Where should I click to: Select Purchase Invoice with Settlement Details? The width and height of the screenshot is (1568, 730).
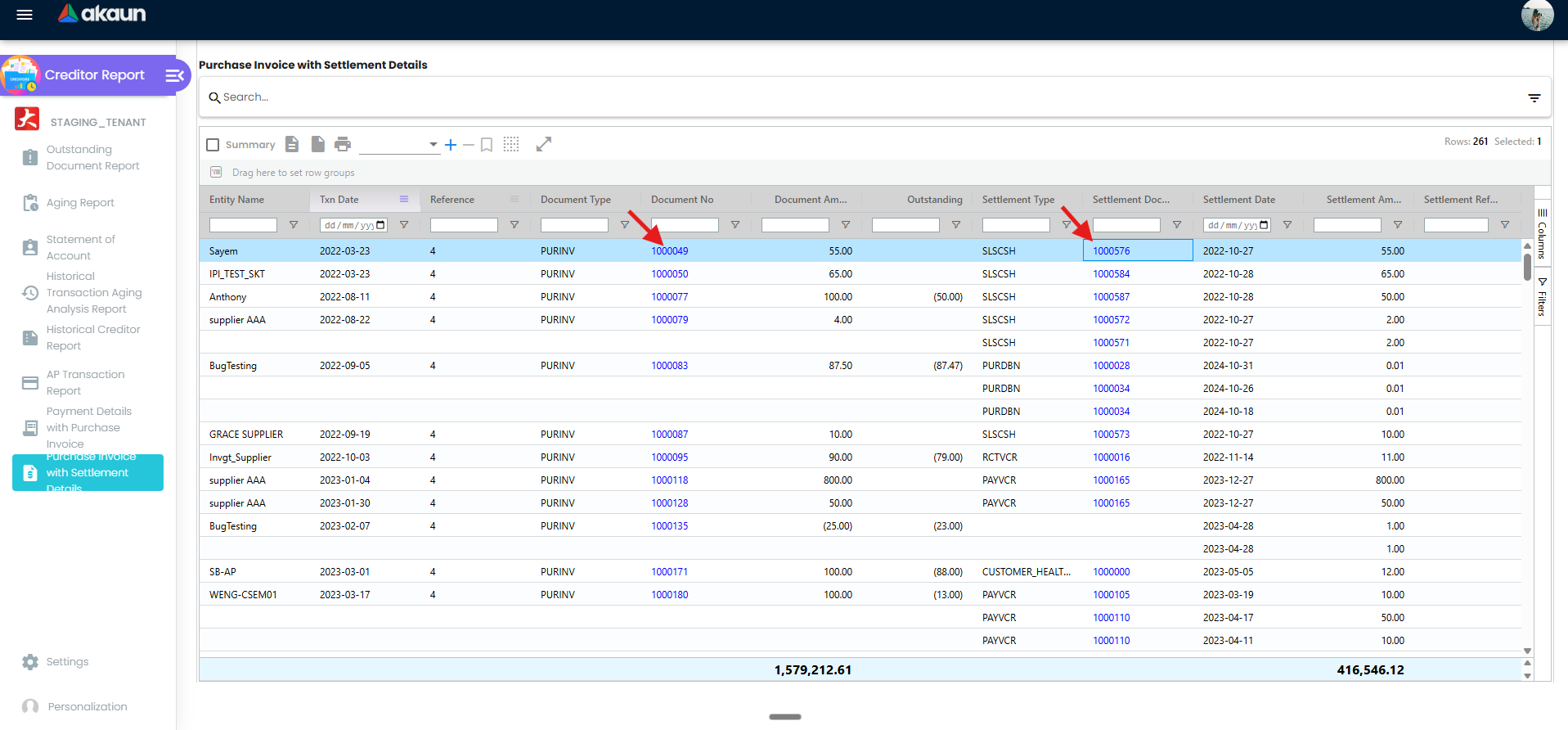88,472
